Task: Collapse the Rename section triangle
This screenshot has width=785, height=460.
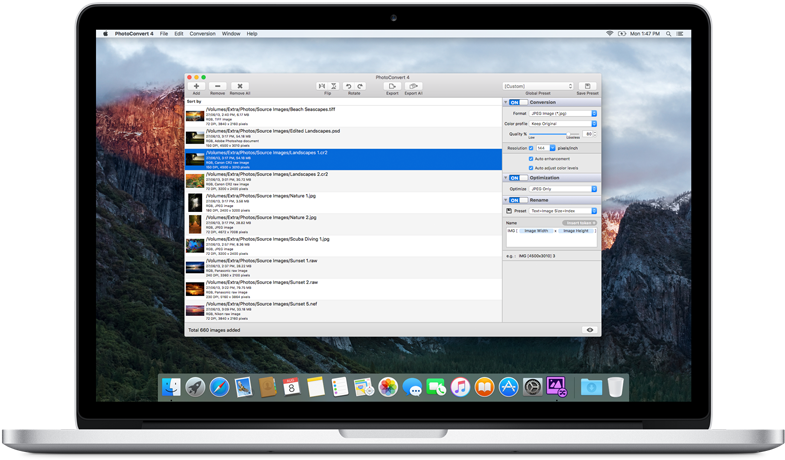Action: click(x=506, y=200)
